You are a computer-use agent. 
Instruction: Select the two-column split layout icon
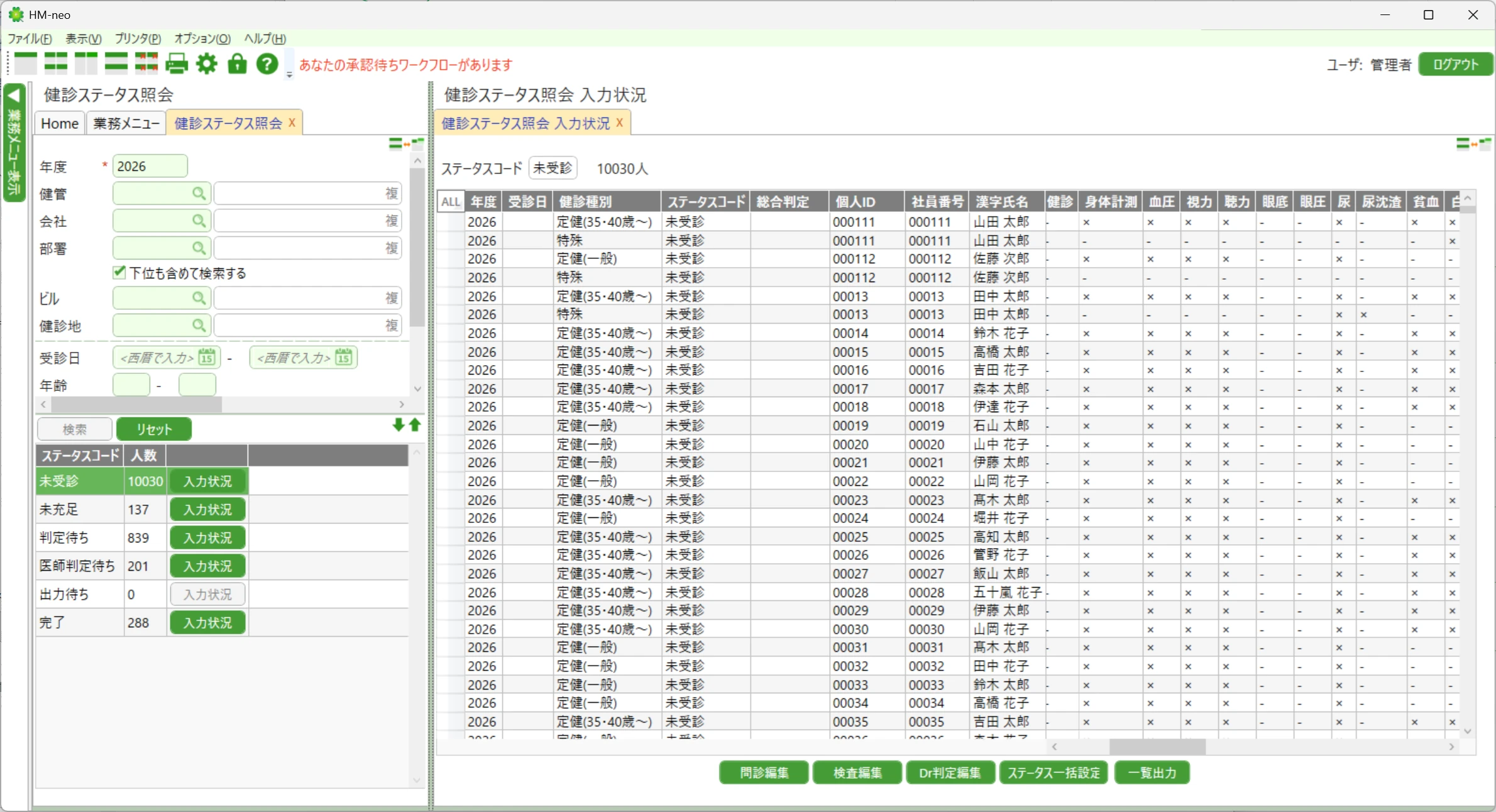tap(85, 63)
